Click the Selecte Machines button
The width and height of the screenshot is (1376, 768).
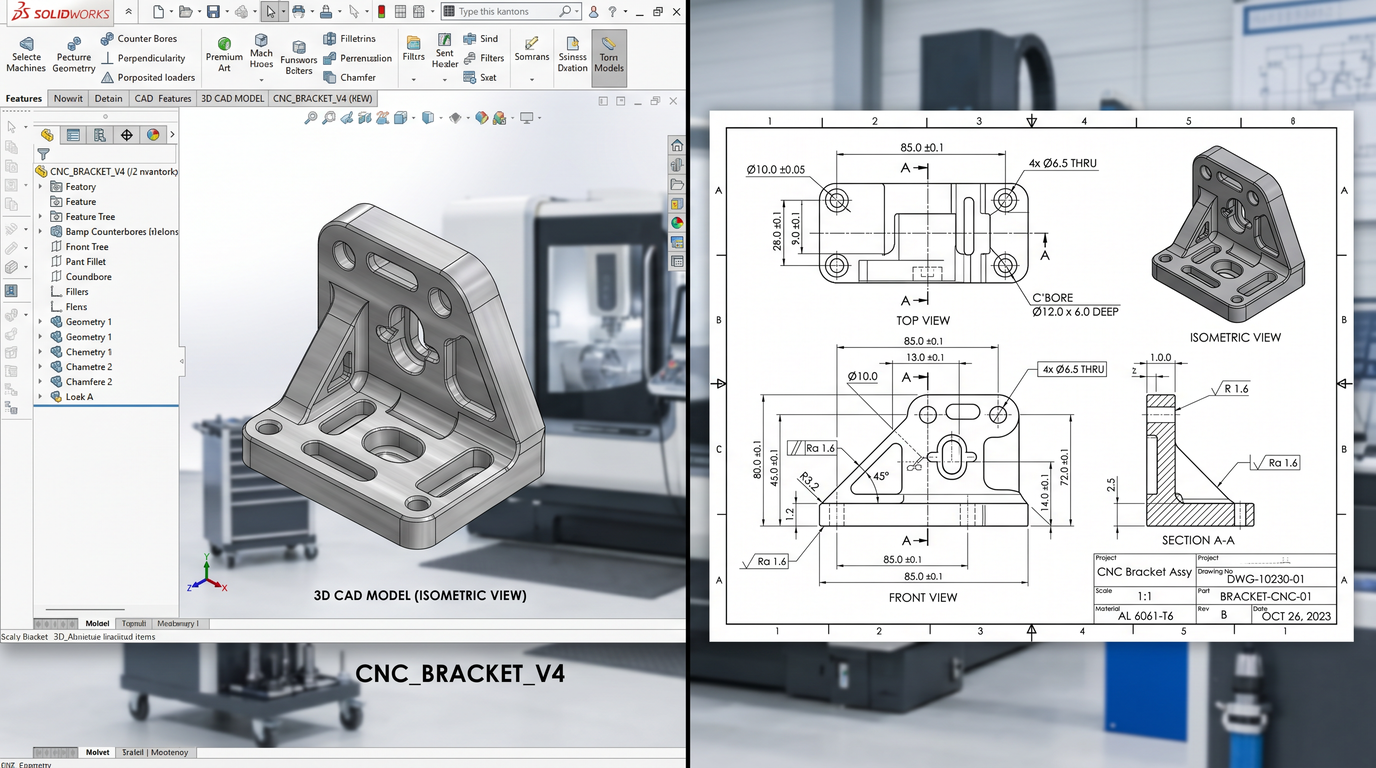click(x=26, y=54)
